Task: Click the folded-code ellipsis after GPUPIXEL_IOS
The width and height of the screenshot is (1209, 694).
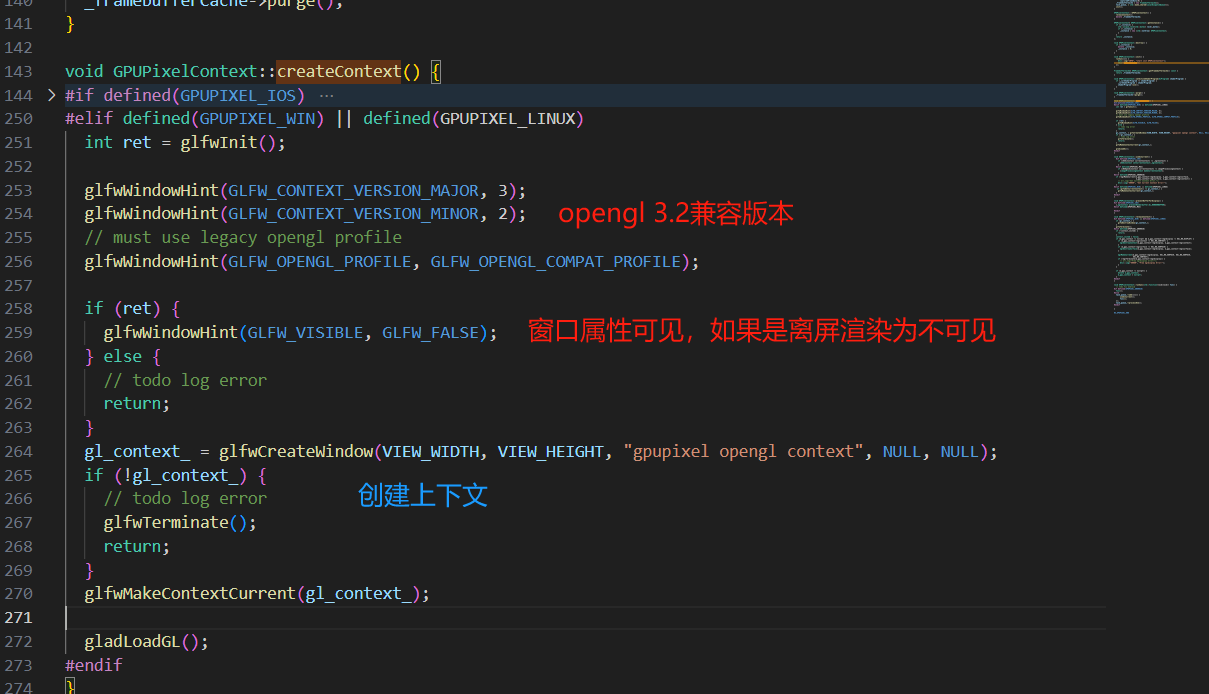Action: click(x=326, y=95)
